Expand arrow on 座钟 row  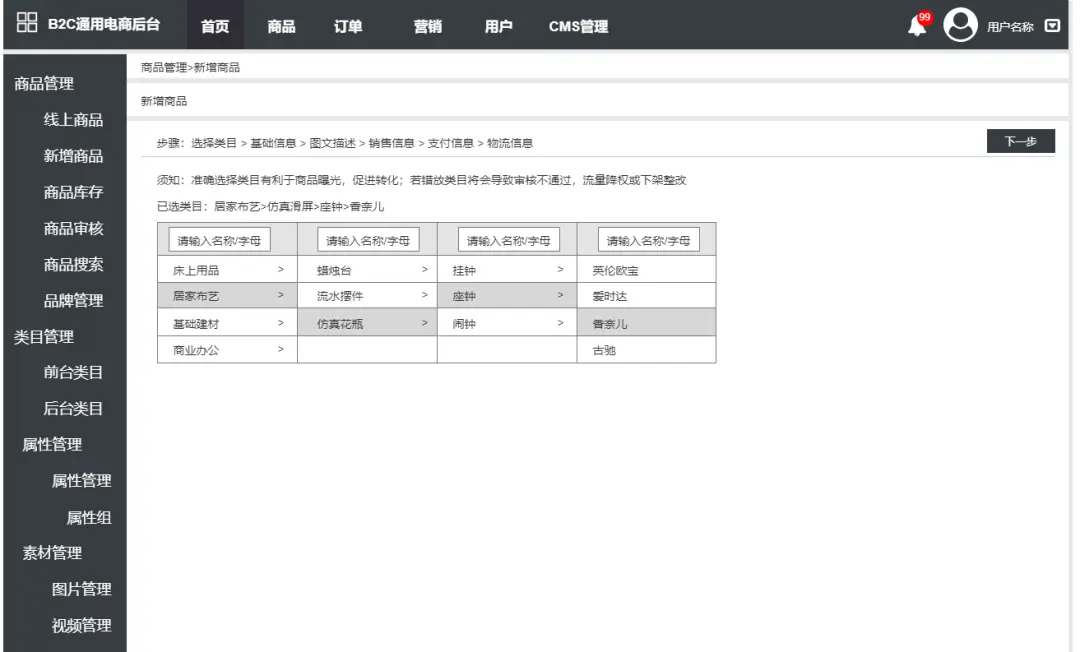click(560, 295)
